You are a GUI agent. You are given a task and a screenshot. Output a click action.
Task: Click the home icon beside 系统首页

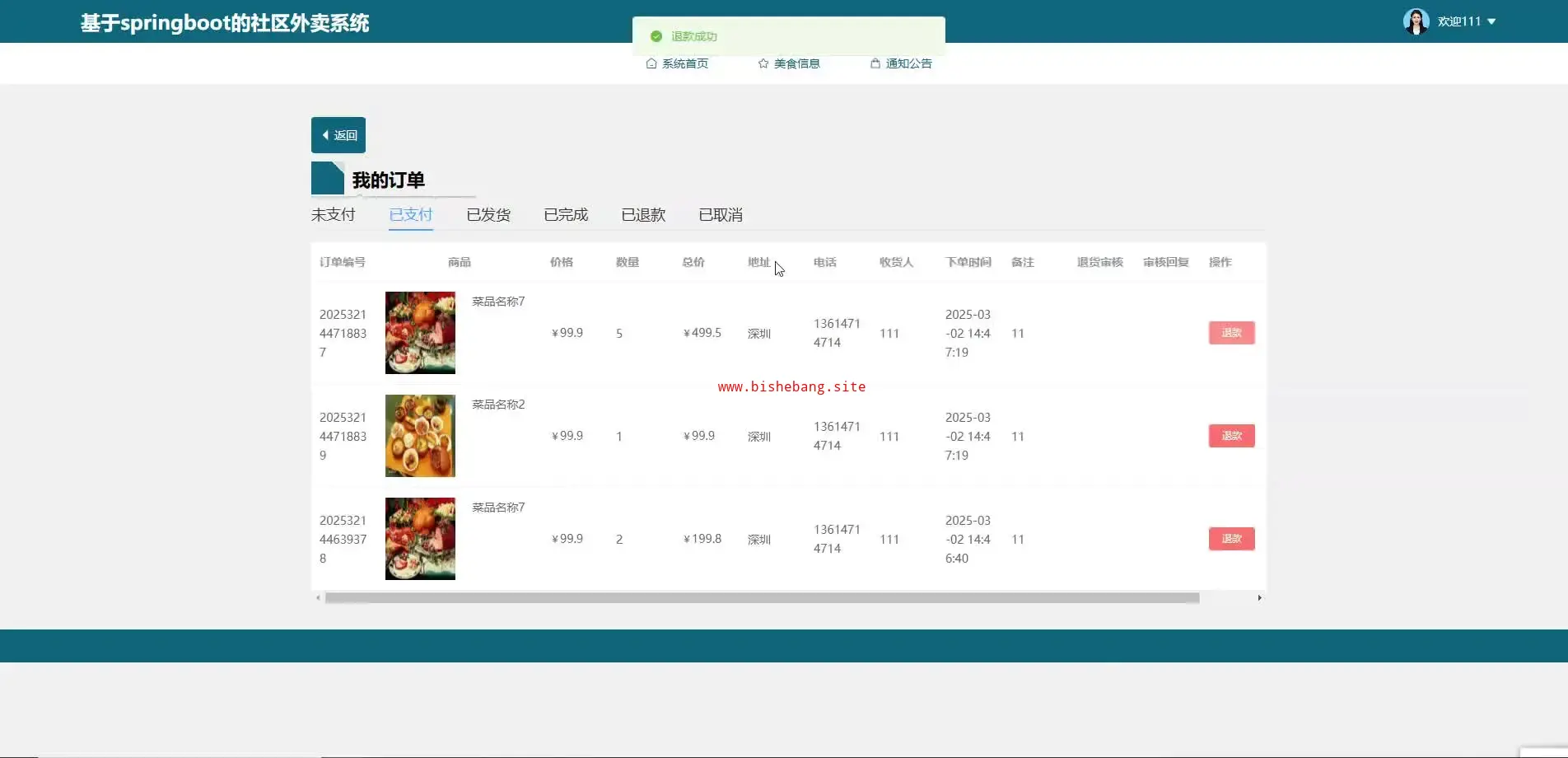click(651, 63)
